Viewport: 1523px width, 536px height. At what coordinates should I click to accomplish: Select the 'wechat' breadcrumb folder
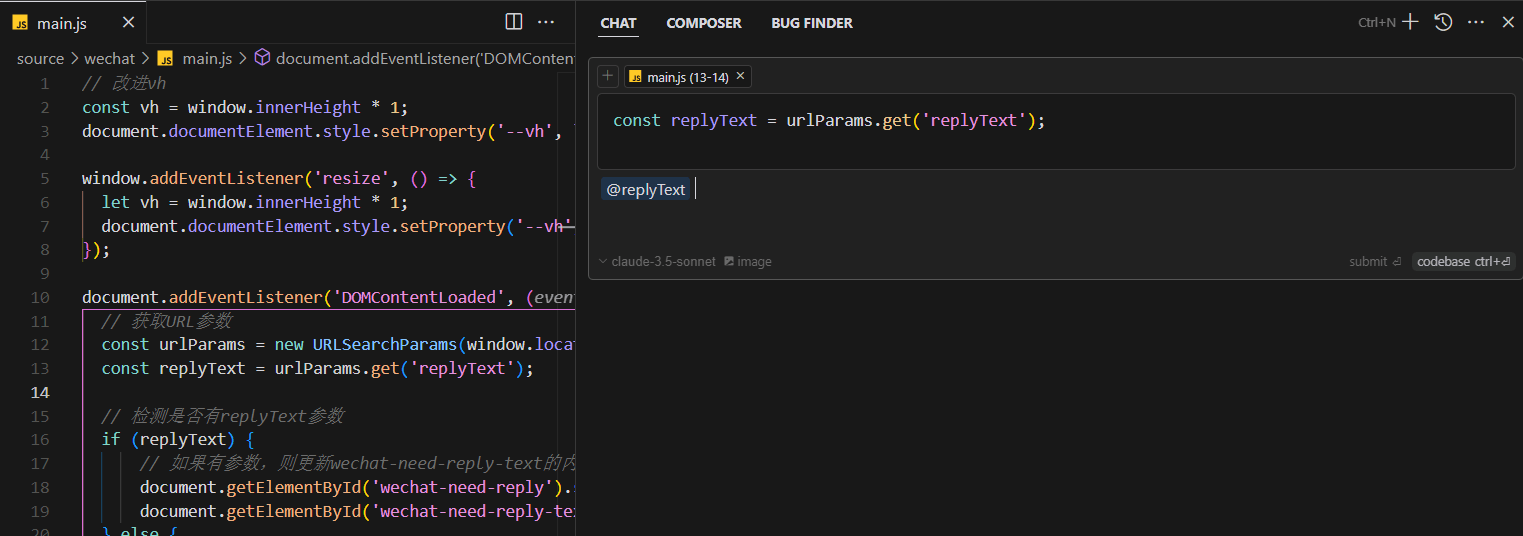[109, 59]
